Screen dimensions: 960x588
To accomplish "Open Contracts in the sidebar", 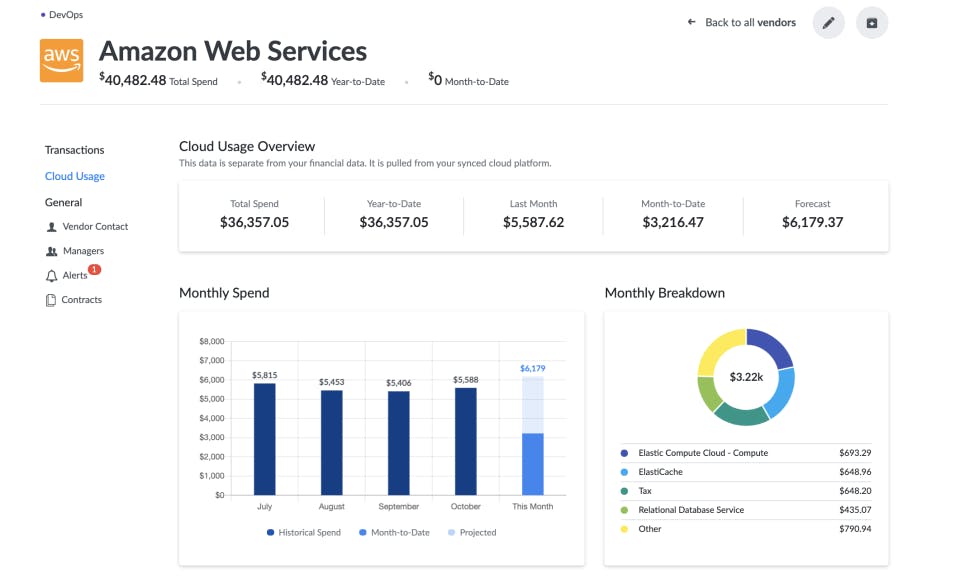I will pos(81,300).
